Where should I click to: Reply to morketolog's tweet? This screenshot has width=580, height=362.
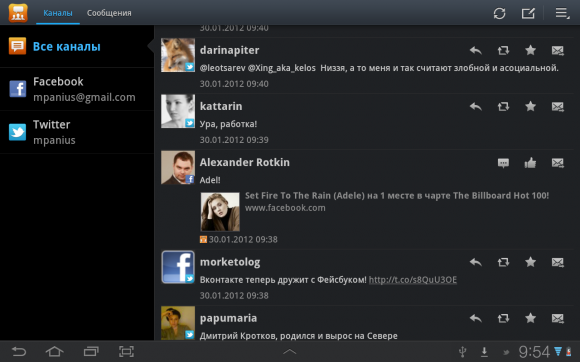click(x=476, y=262)
